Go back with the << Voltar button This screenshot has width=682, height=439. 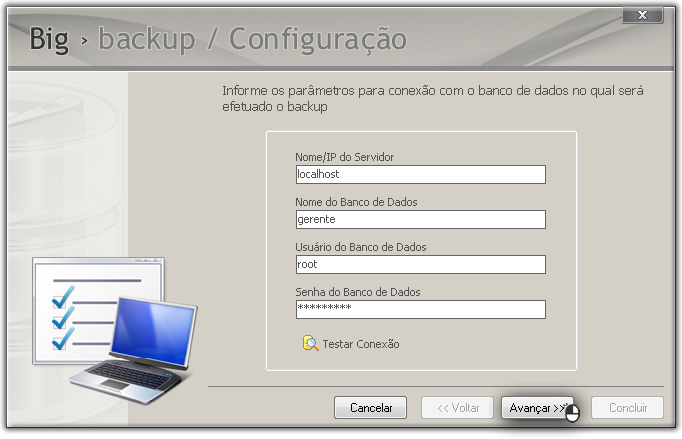(458, 408)
